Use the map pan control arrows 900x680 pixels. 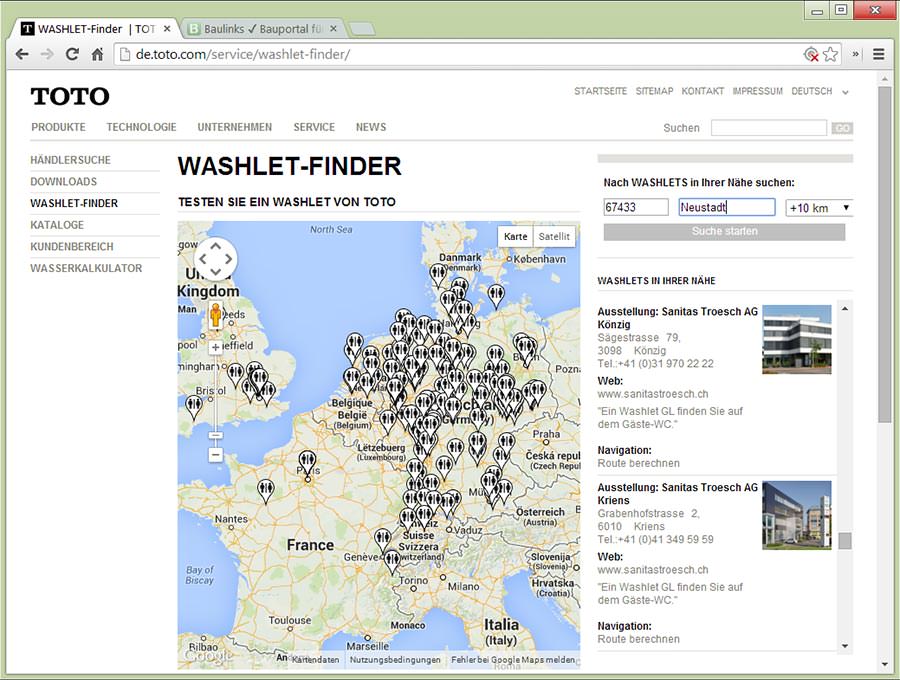coord(215,259)
